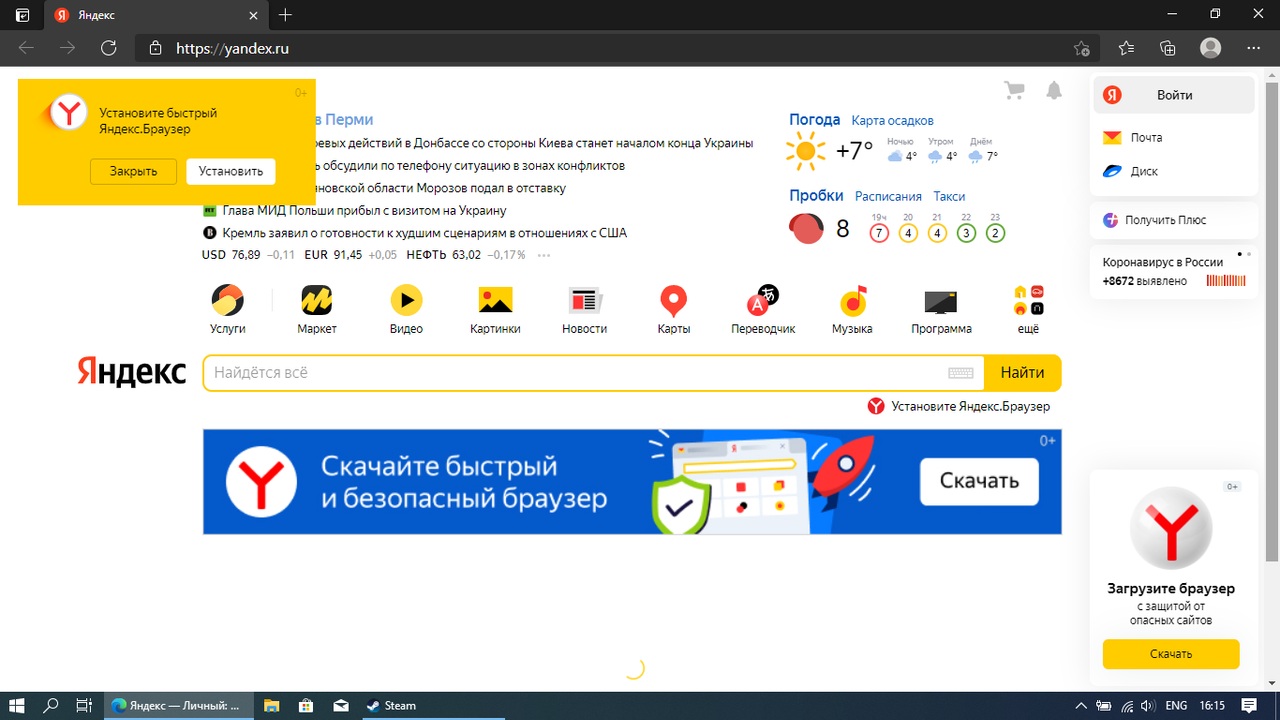Click the yellow Скачать button in sidebar
Image resolution: width=1280 pixels, height=720 pixels.
tap(1171, 654)
